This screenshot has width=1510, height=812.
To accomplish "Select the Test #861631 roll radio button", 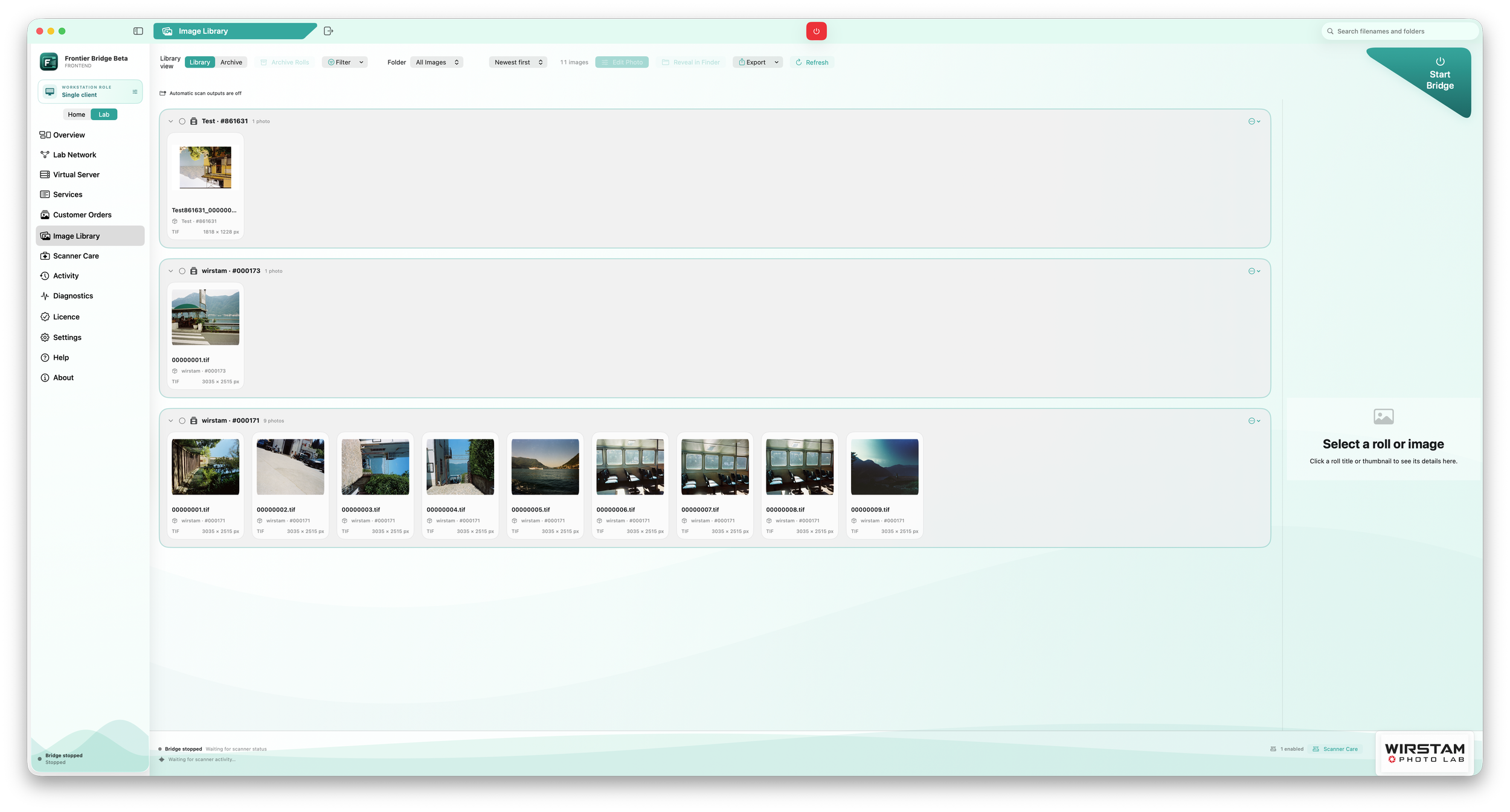I will 182,121.
